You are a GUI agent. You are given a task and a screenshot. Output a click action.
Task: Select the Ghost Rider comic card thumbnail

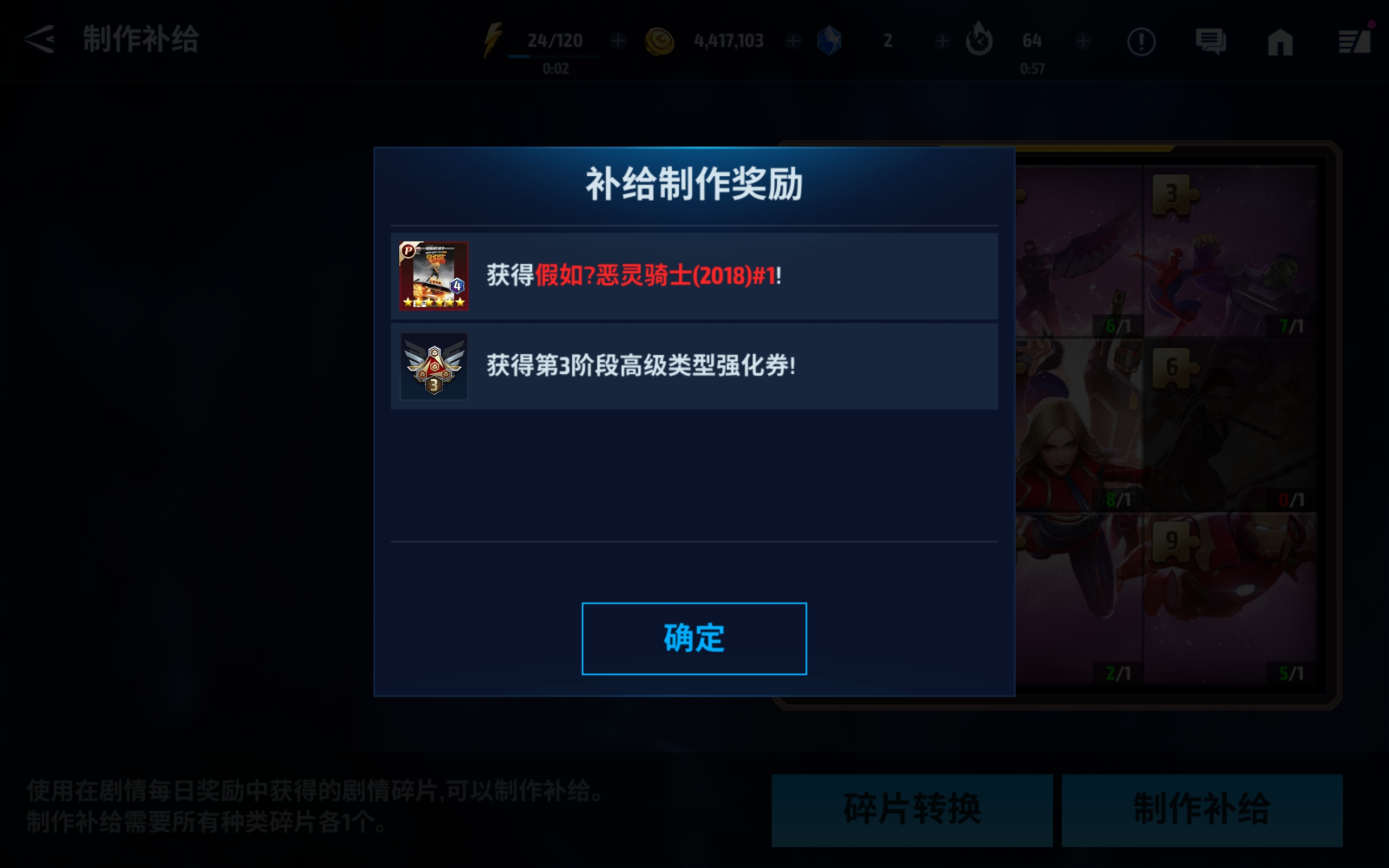(x=434, y=276)
